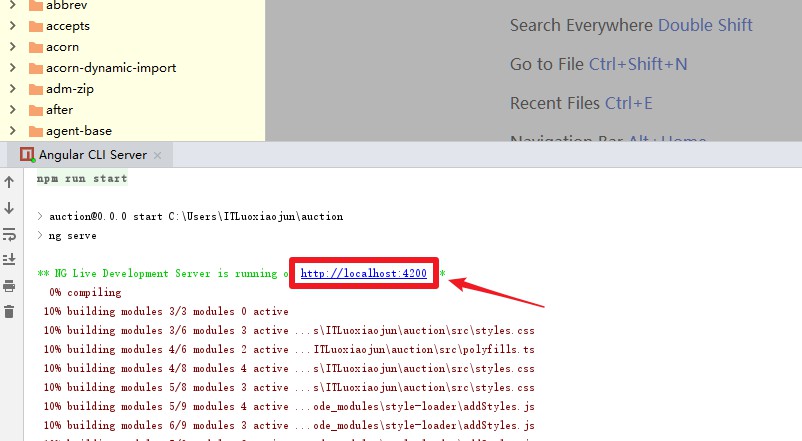Image resolution: width=802 pixels, height=441 pixels.
Task: Close the Angular CLI Server tab
Action: (158, 155)
